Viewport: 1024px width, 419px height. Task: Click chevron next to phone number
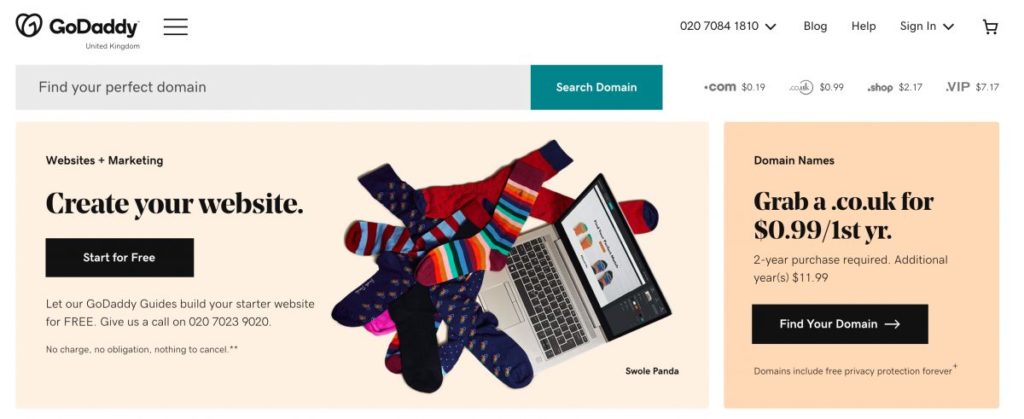(770, 27)
